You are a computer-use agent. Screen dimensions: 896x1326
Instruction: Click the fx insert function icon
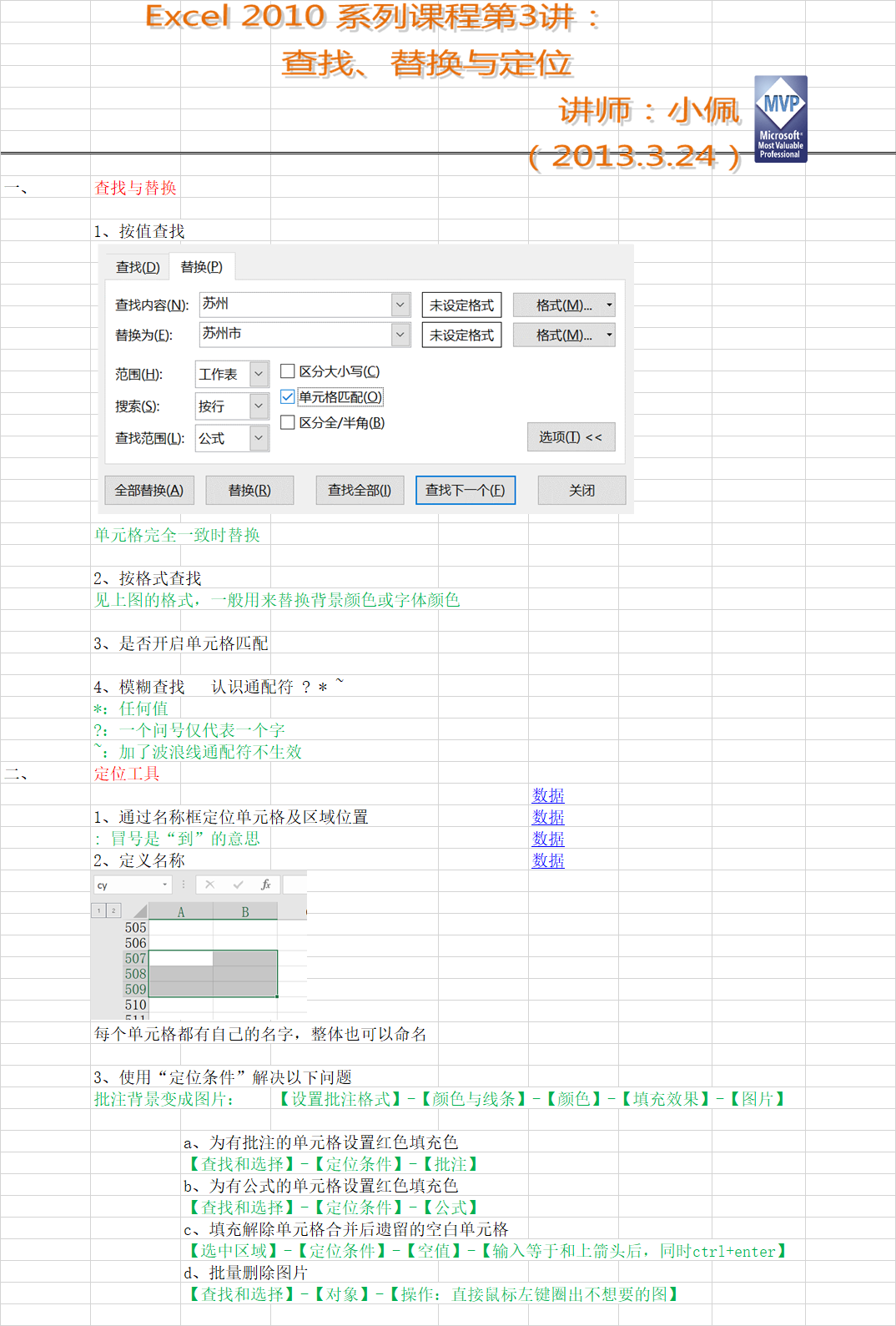click(265, 885)
